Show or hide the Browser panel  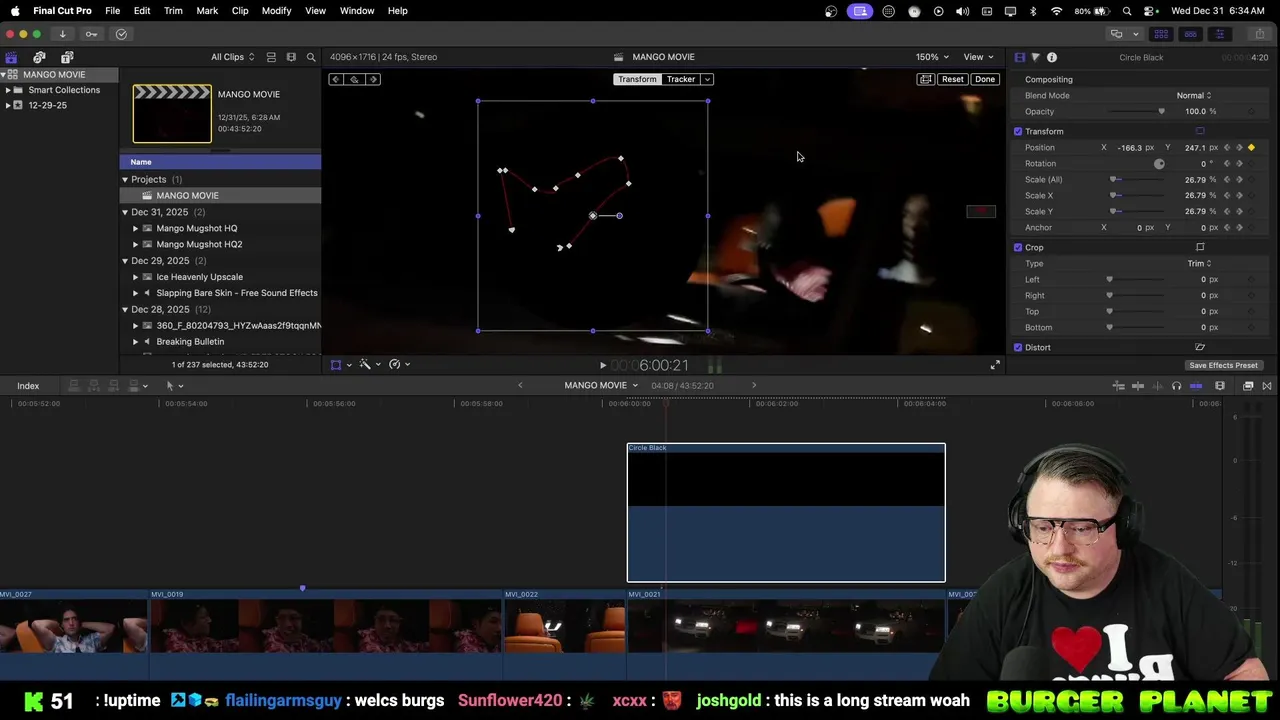coord(1161,34)
